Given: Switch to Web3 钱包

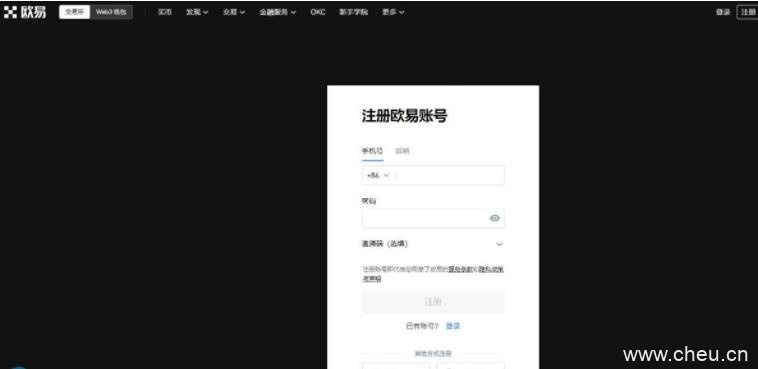Looking at the screenshot, I should [111, 12].
